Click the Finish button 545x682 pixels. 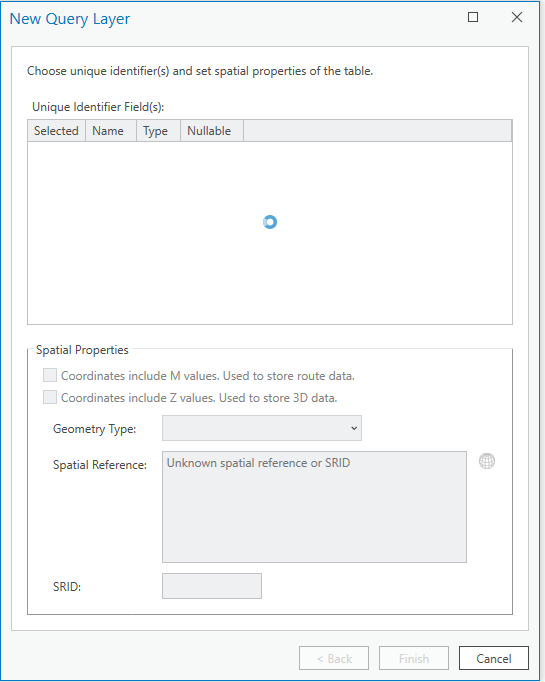[414, 658]
